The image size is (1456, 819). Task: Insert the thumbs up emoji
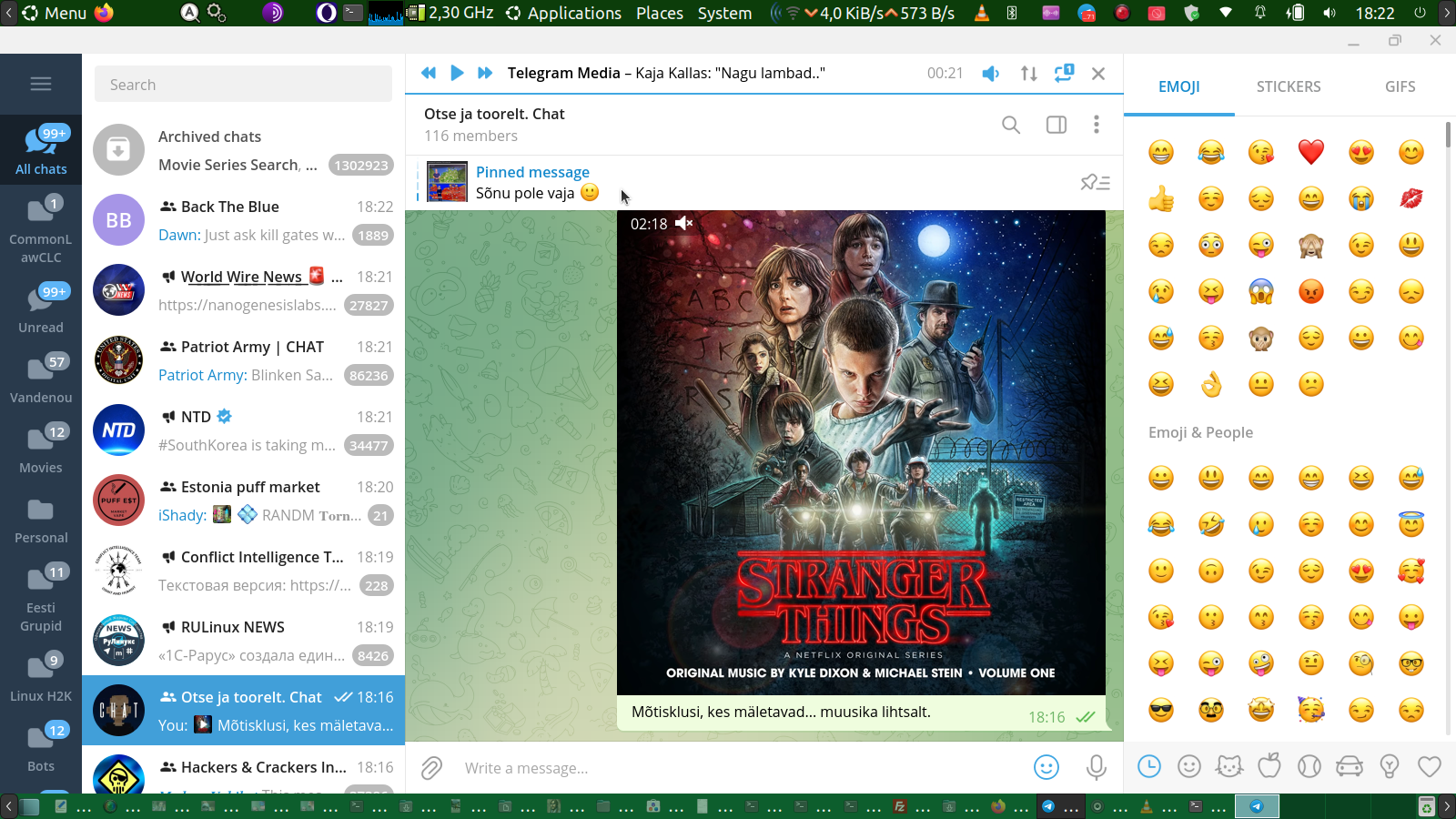tap(1161, 198)
